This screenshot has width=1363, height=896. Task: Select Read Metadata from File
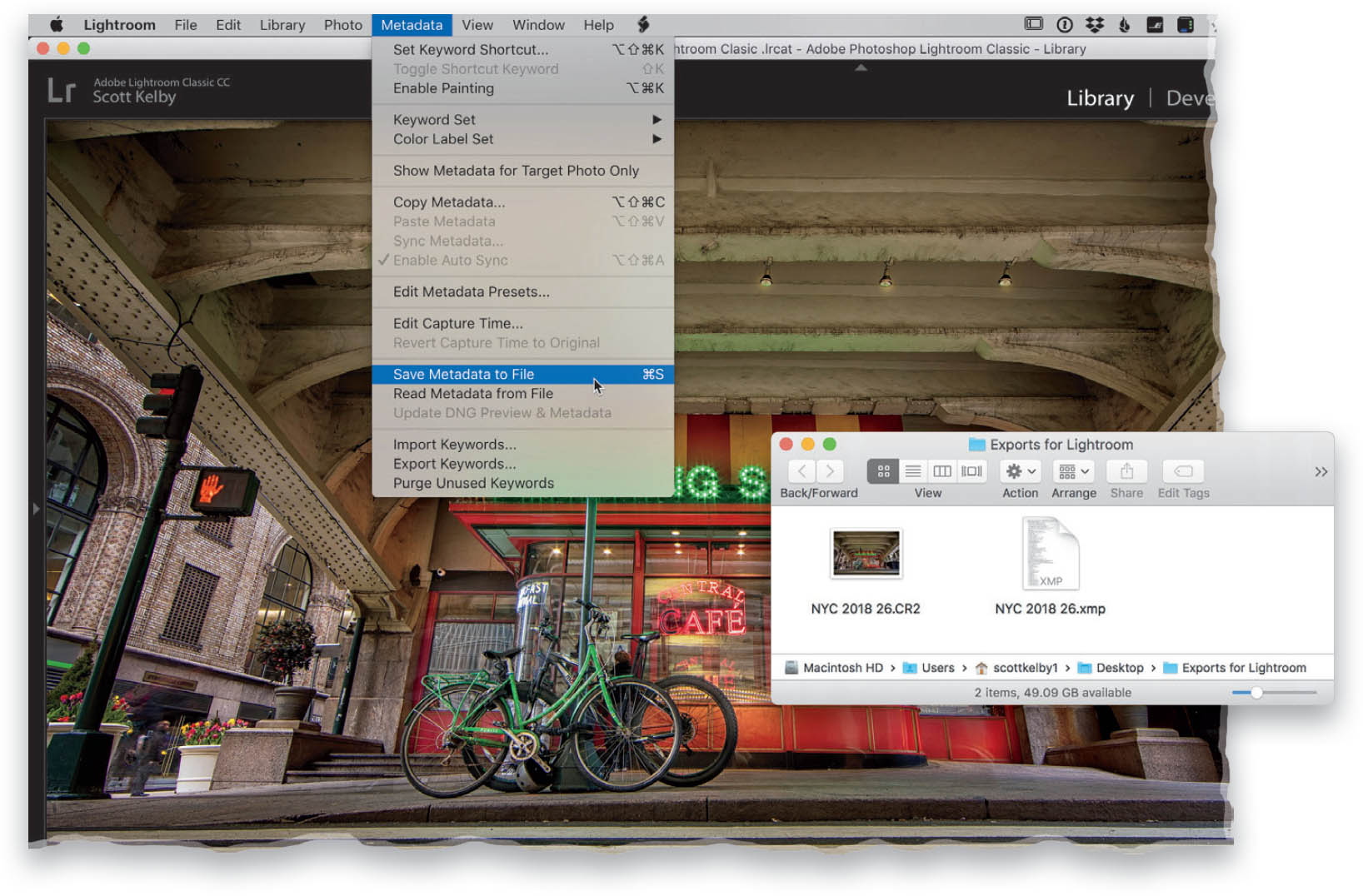[x=523, y=394]
